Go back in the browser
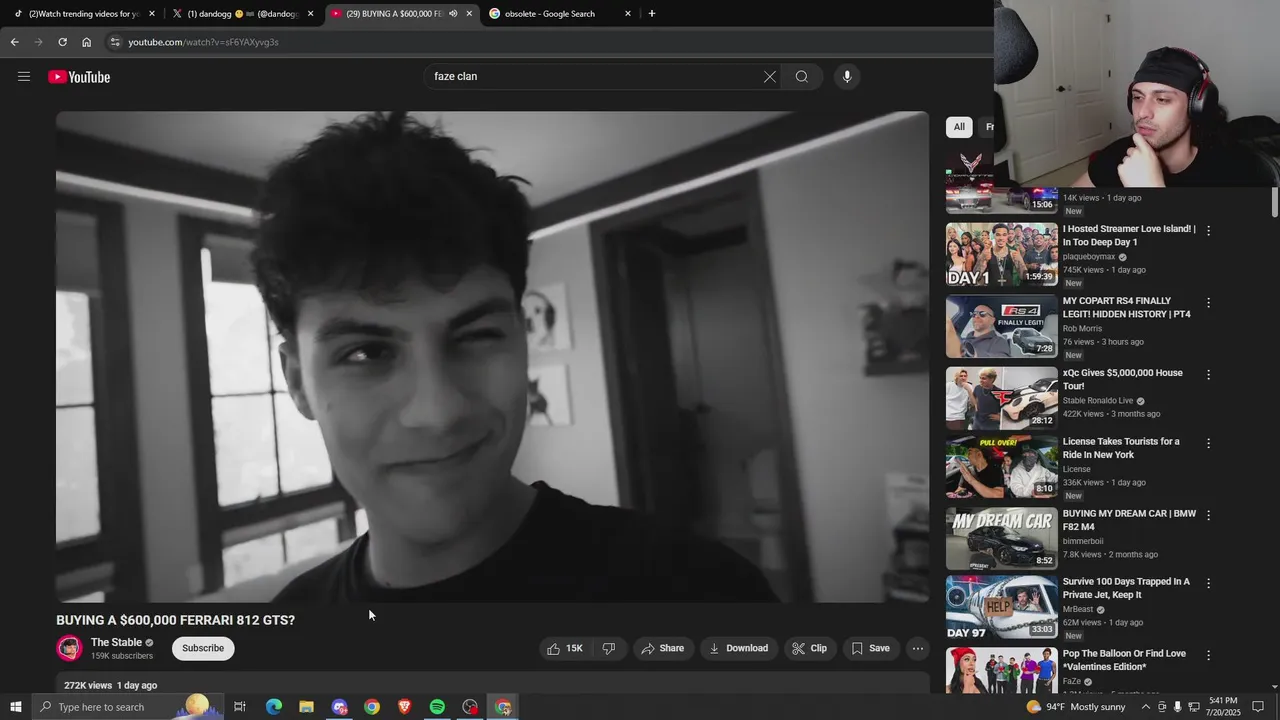This screenshot has height=720, width=1280. 14,42
